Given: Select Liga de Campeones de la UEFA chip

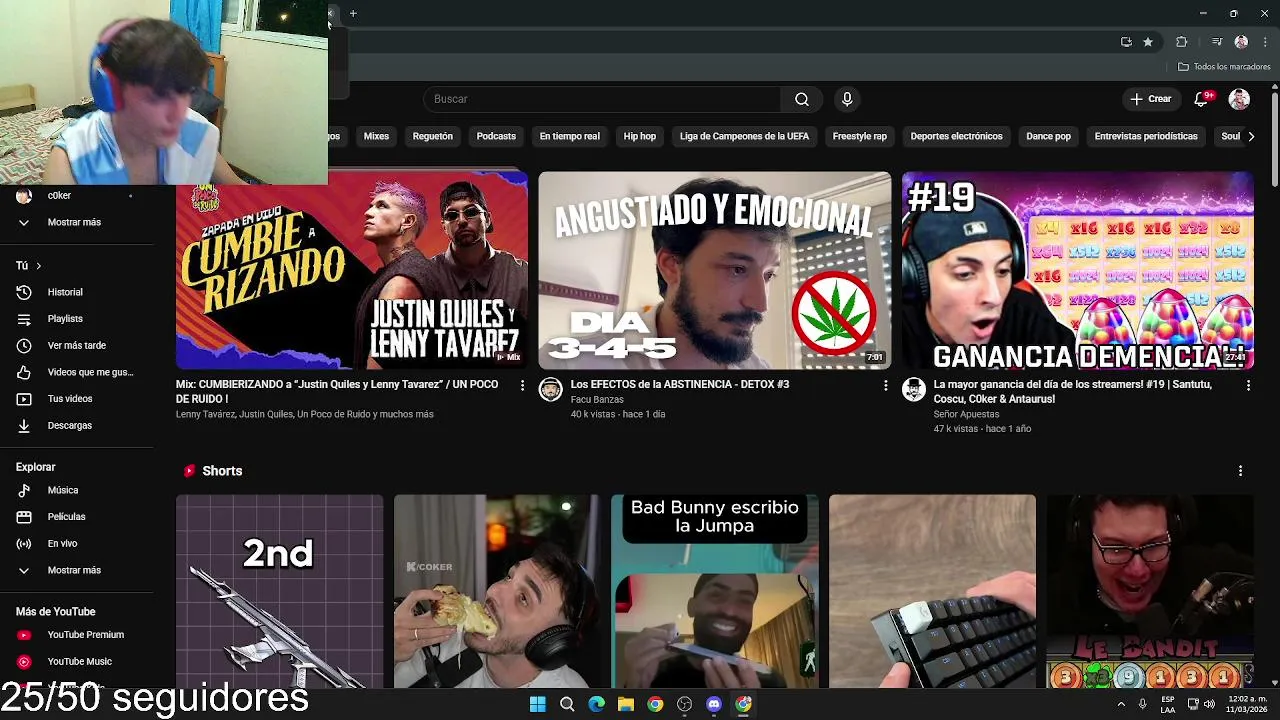Looking at the screenshot, I should tap(744, 136).
